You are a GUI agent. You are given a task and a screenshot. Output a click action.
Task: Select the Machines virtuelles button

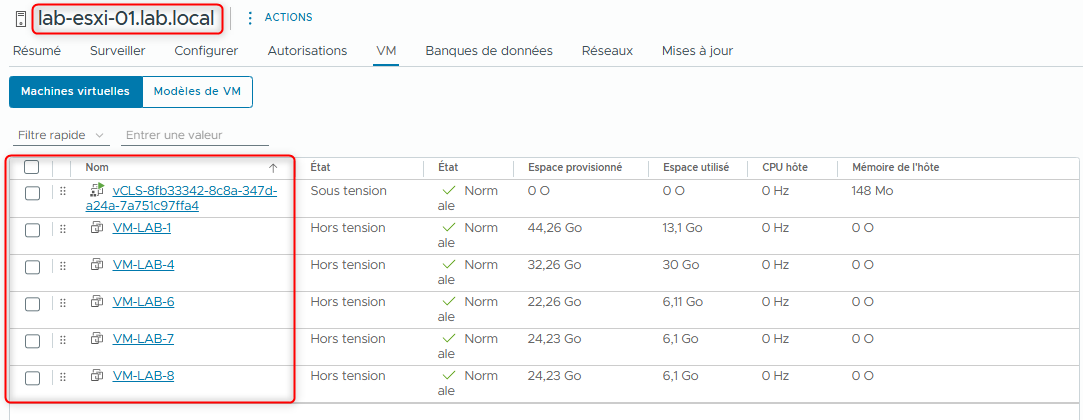[x=75, y=92]
